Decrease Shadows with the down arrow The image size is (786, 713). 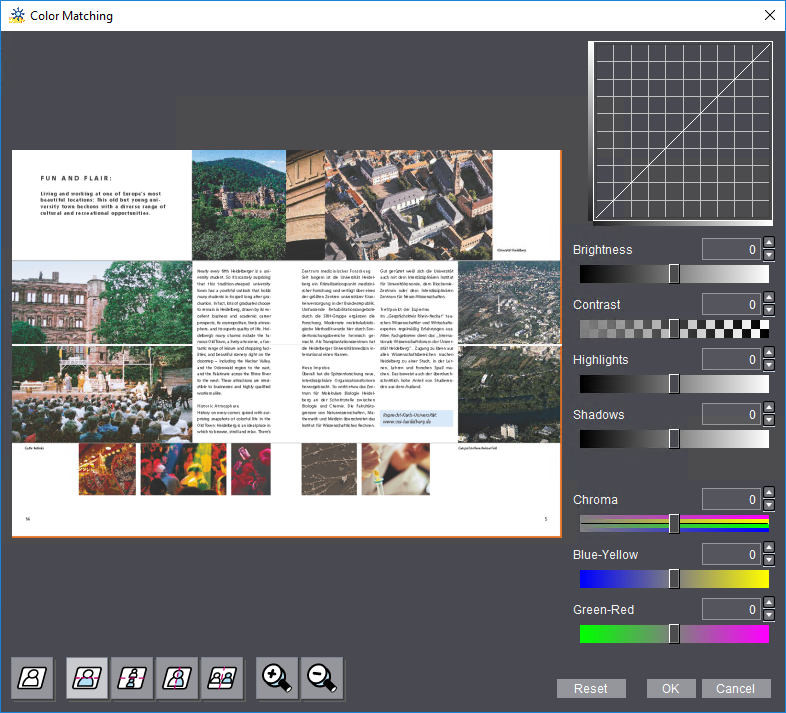[768, 420]
